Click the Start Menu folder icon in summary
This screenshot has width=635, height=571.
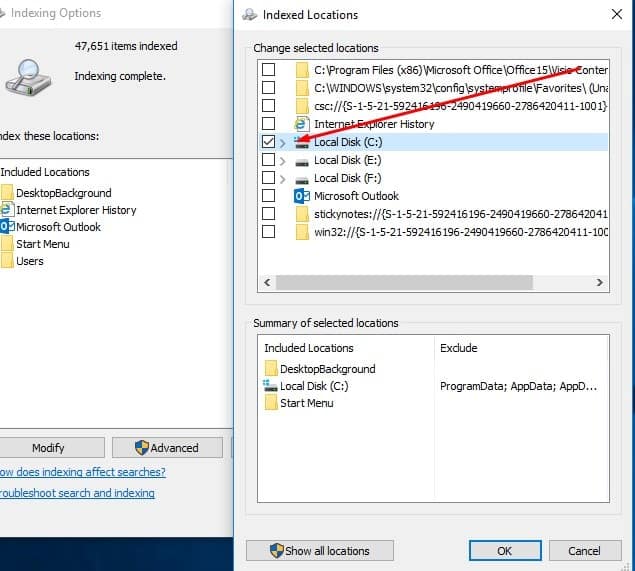coord(271,403)
